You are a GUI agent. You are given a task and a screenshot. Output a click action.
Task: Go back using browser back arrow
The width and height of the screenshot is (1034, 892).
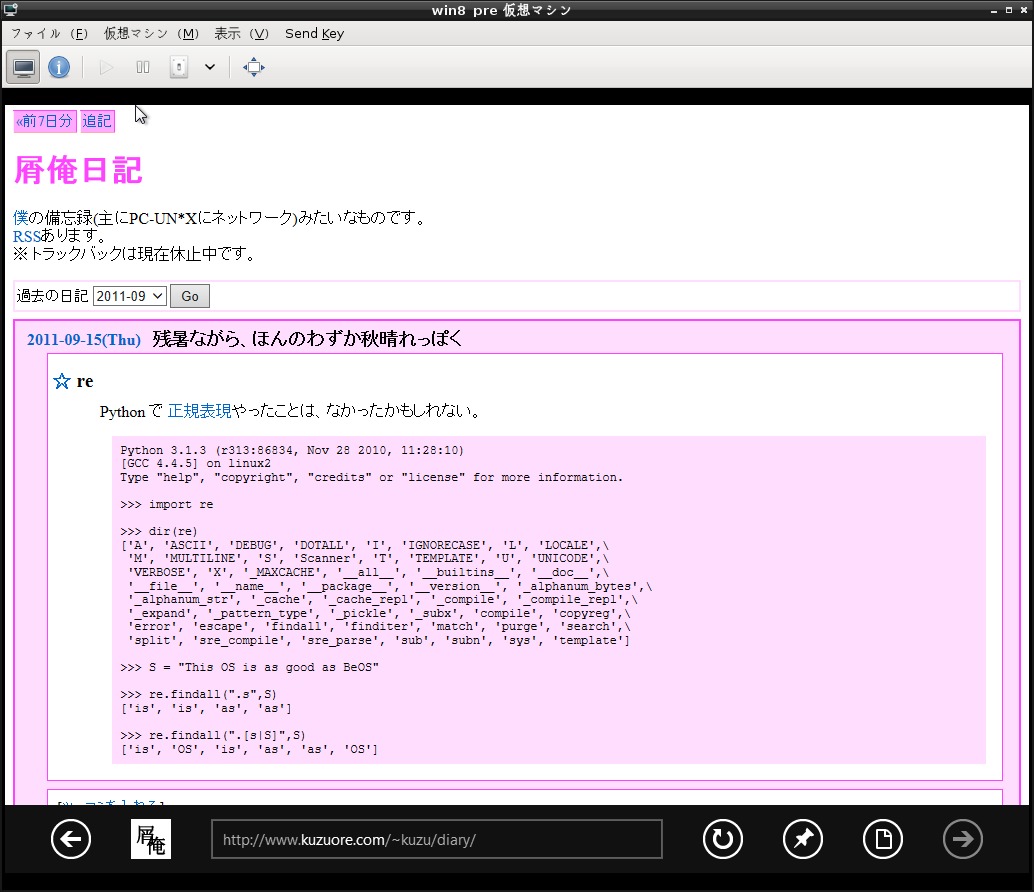click(x=71, y=839)
